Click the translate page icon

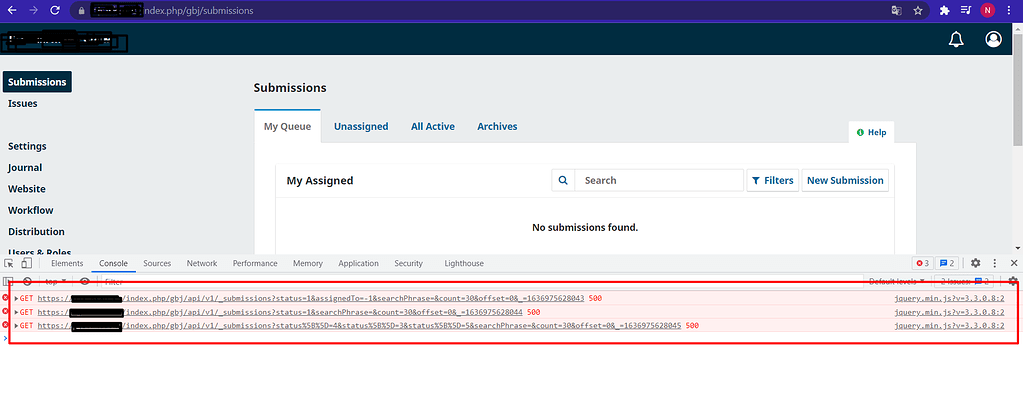click(895, 11)
